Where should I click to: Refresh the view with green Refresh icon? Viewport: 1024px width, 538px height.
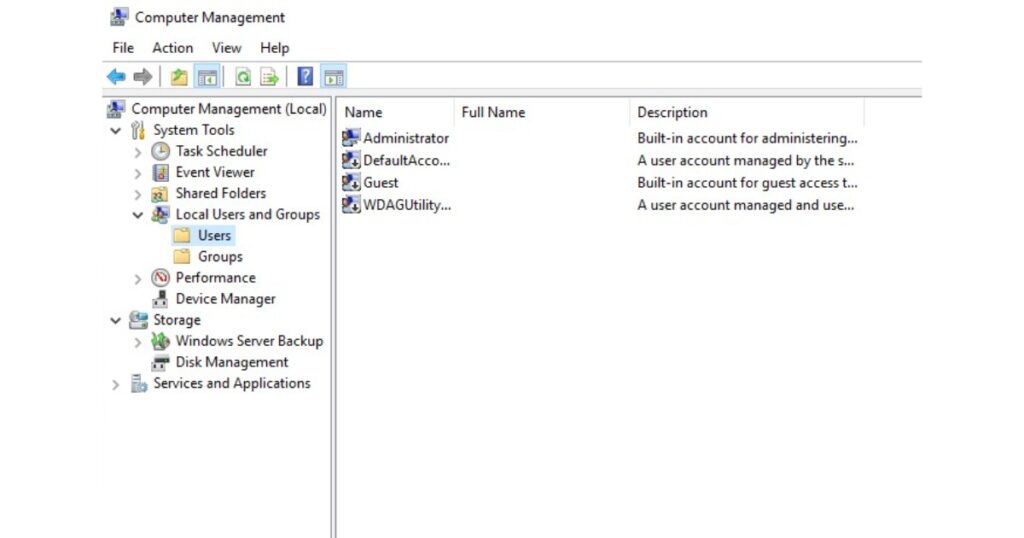(243, 77)
